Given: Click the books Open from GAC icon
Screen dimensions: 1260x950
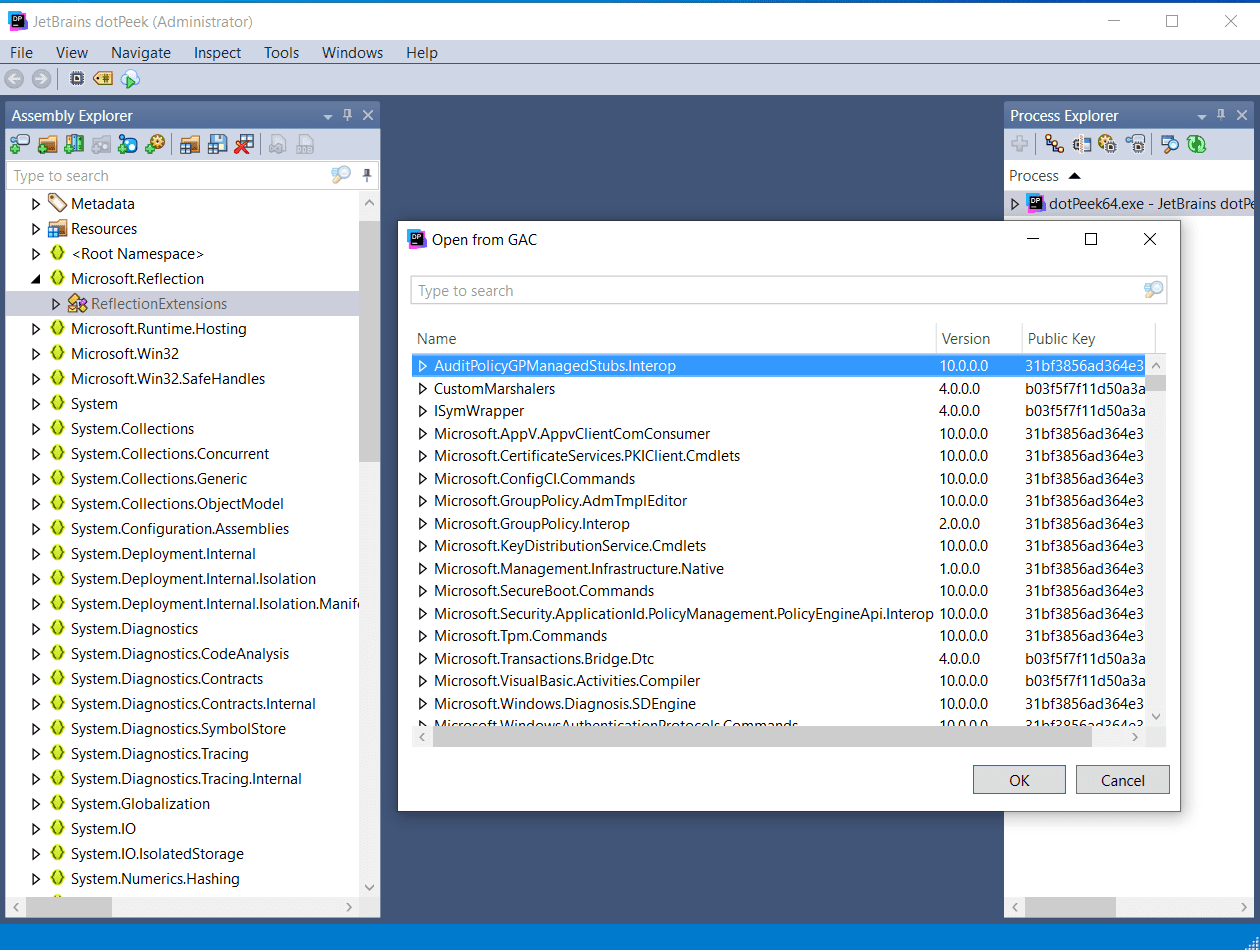Looking at the screenshot, I should 74,145.
